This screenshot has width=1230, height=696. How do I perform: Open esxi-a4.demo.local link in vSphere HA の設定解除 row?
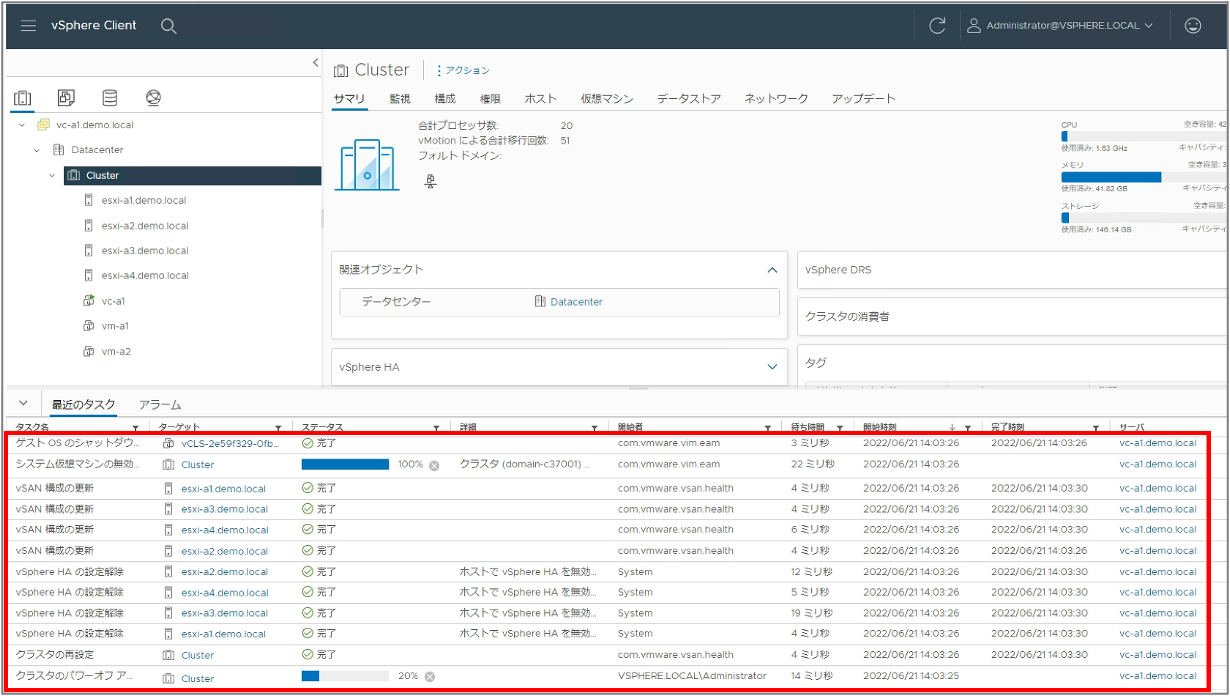(x=224, y=592)
